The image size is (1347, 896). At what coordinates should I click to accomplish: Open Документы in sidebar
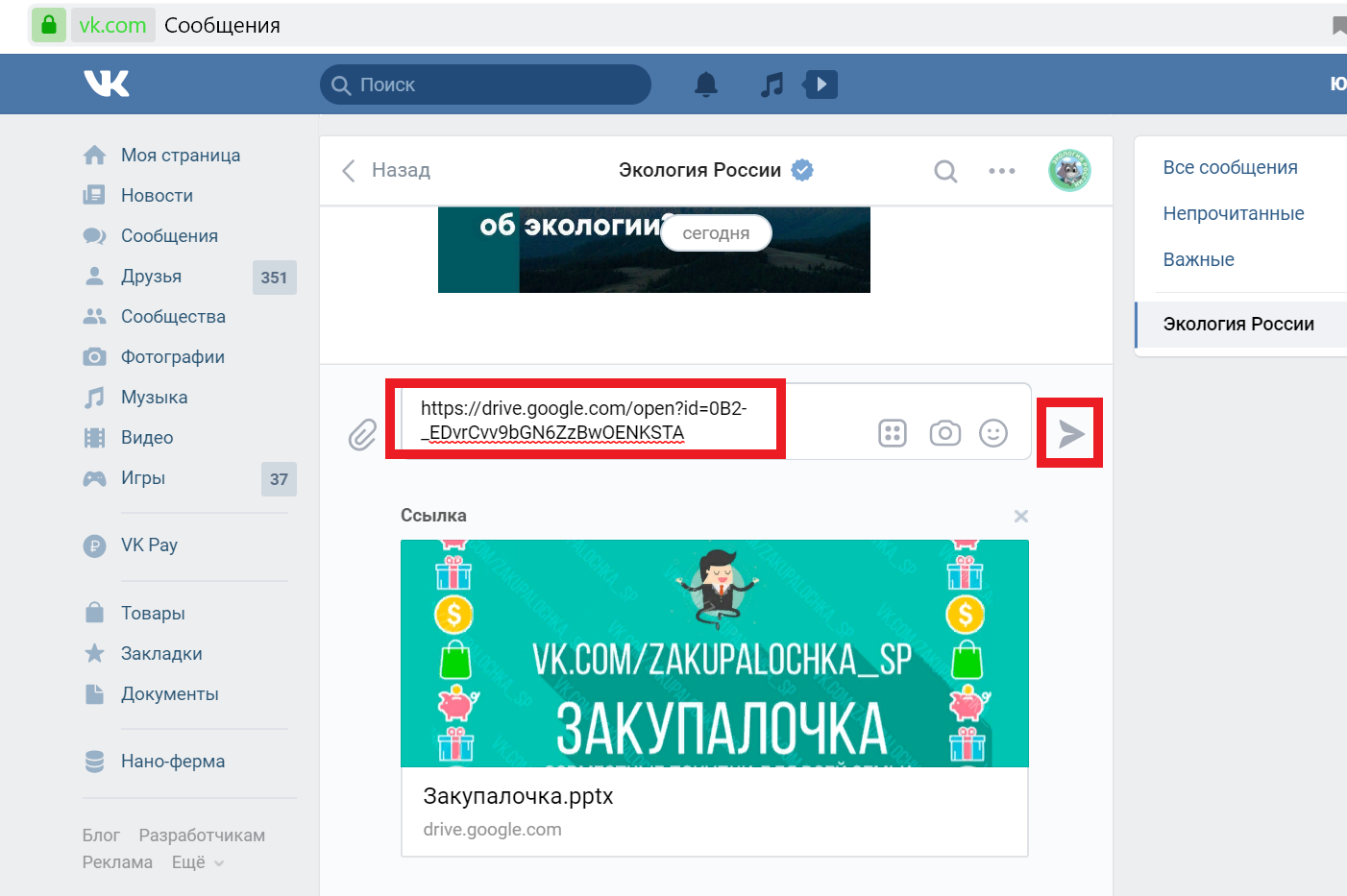tap(170, 694)
